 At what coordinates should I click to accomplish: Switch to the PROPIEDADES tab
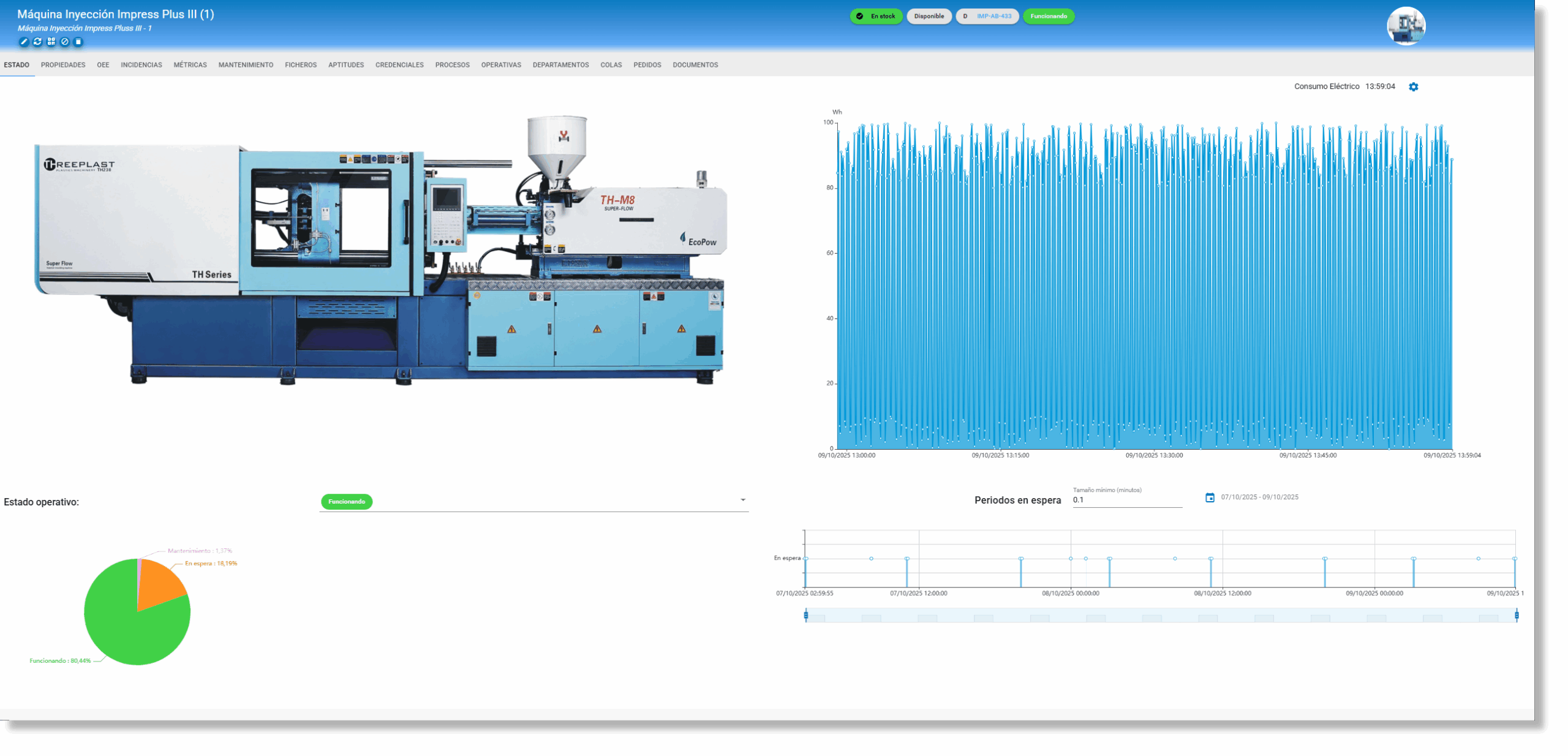63,65
